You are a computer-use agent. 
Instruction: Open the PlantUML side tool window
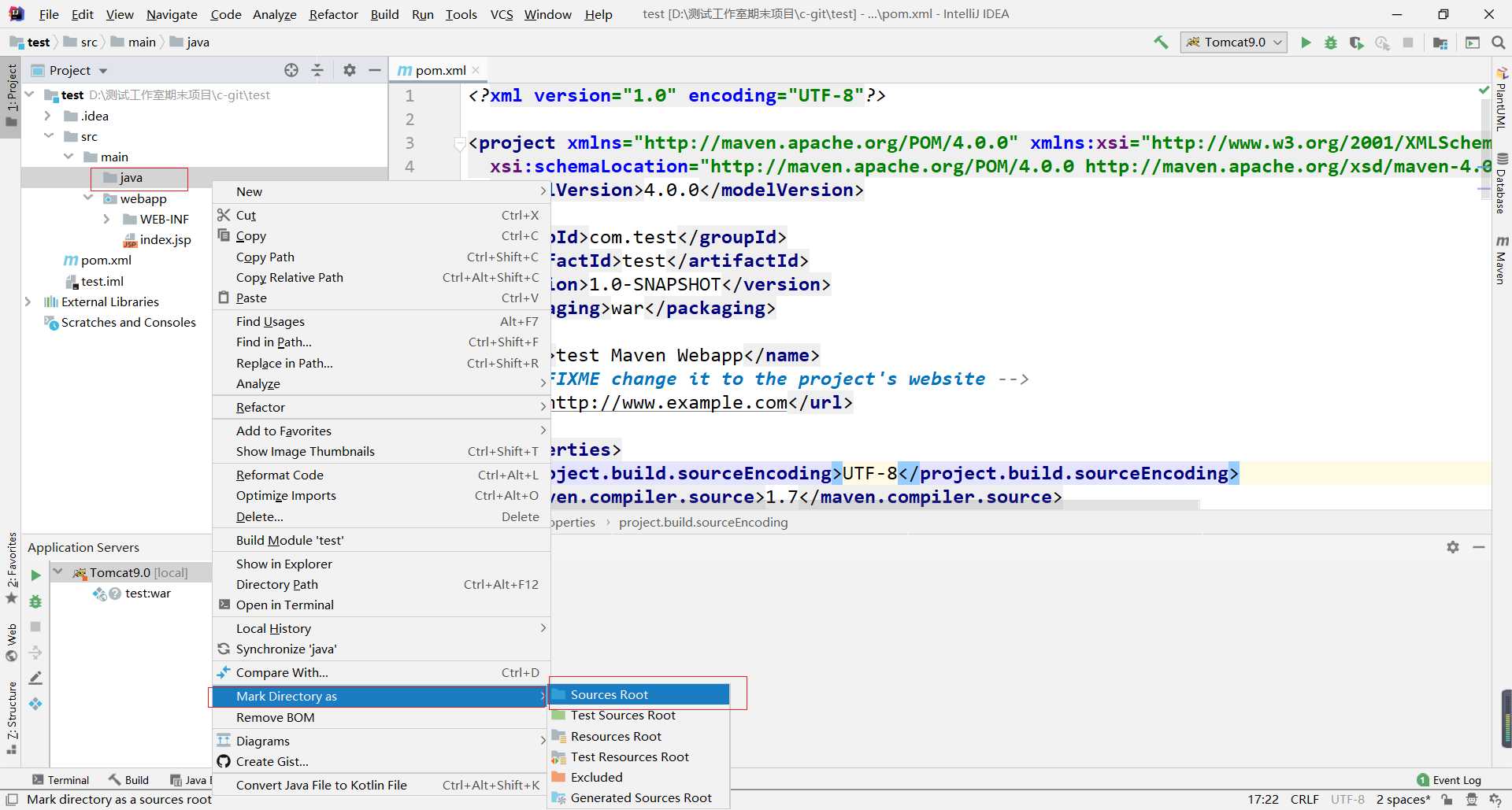click(x=1502, y=98)
